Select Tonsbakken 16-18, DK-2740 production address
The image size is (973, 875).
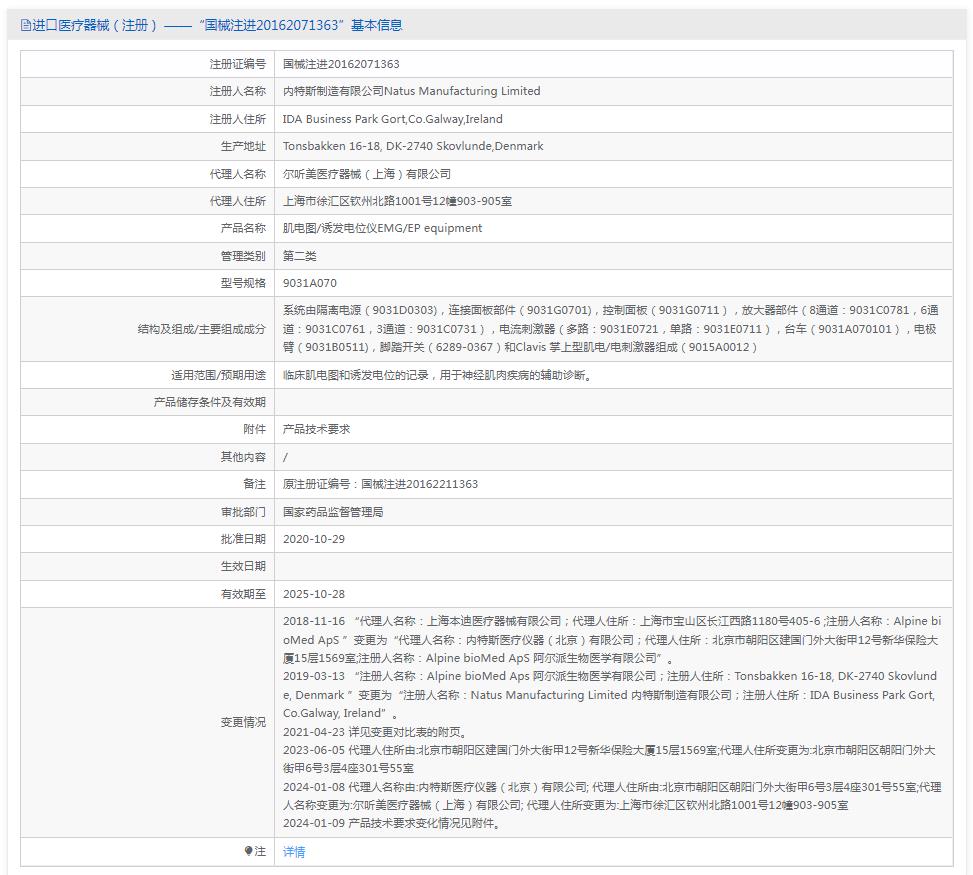click(413, 146)
